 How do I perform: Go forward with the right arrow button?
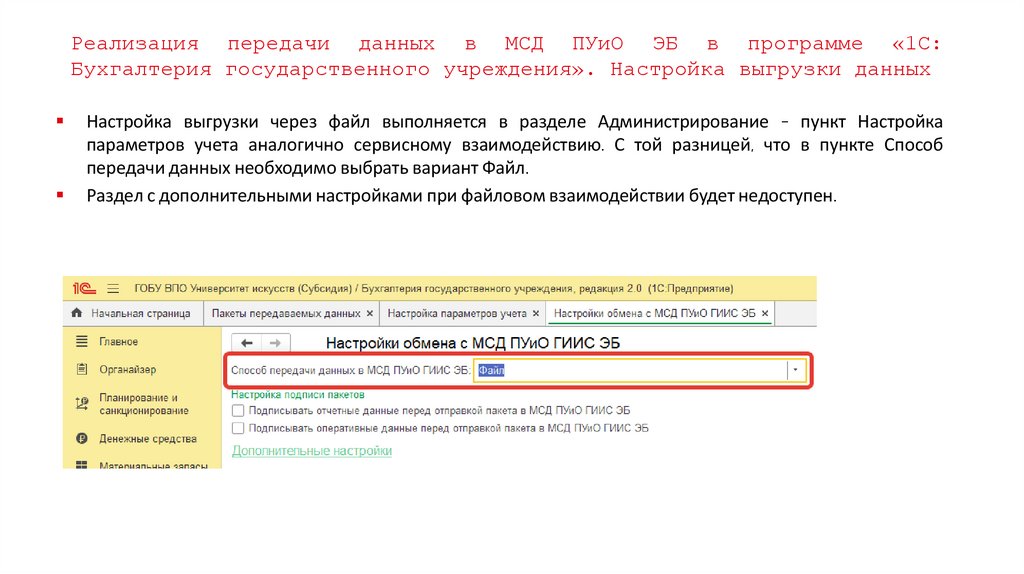click(x=276, y=343)
